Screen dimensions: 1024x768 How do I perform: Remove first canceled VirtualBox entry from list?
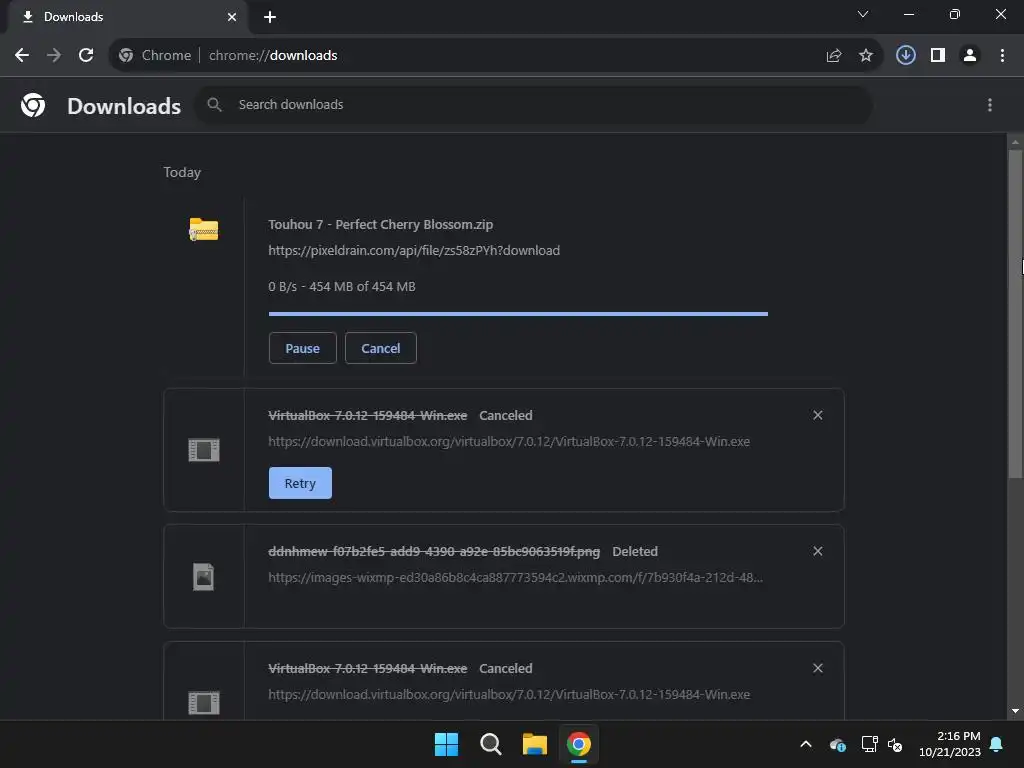point(818,415)
